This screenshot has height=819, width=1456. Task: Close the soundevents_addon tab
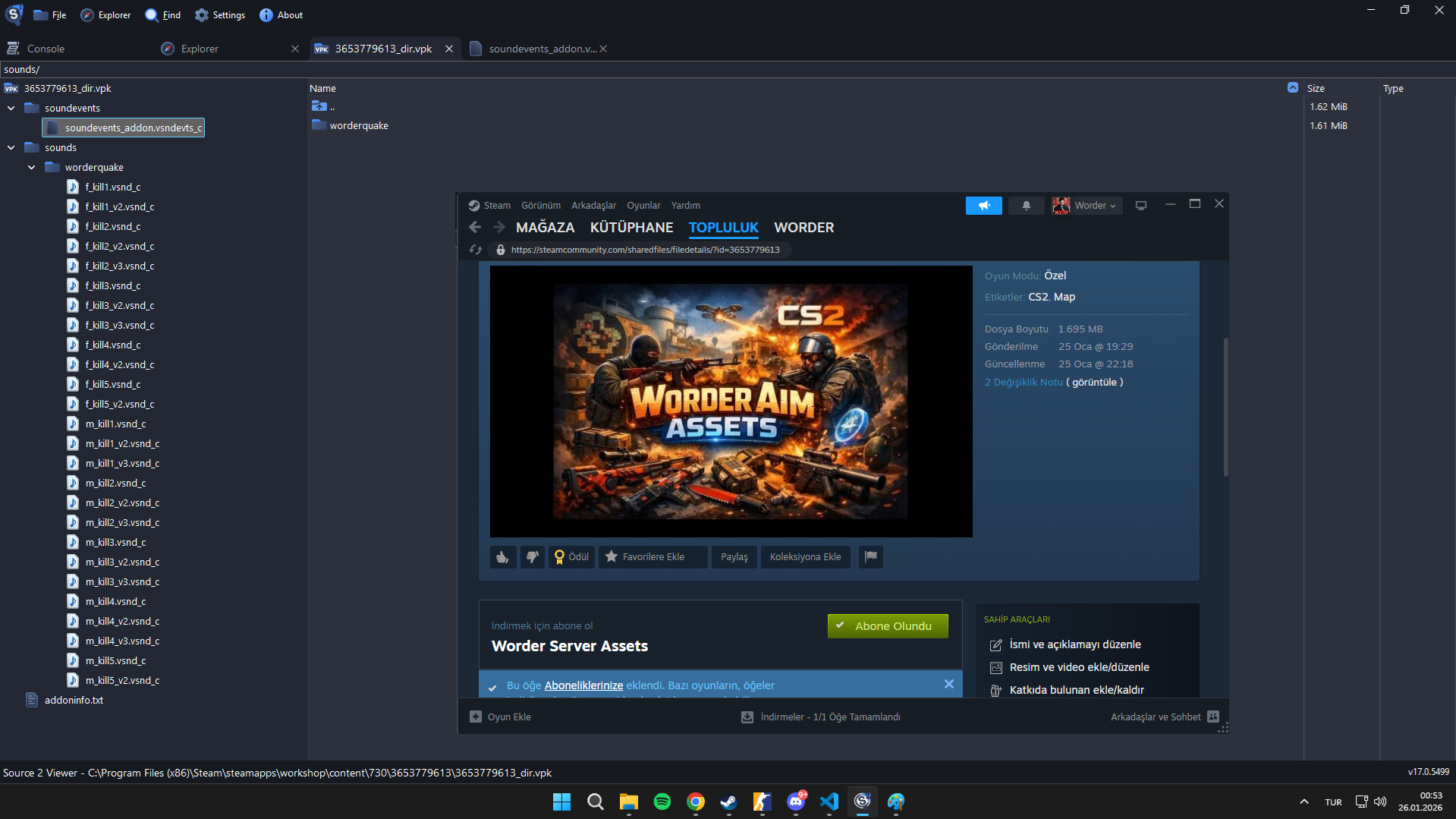coord(603,49)
